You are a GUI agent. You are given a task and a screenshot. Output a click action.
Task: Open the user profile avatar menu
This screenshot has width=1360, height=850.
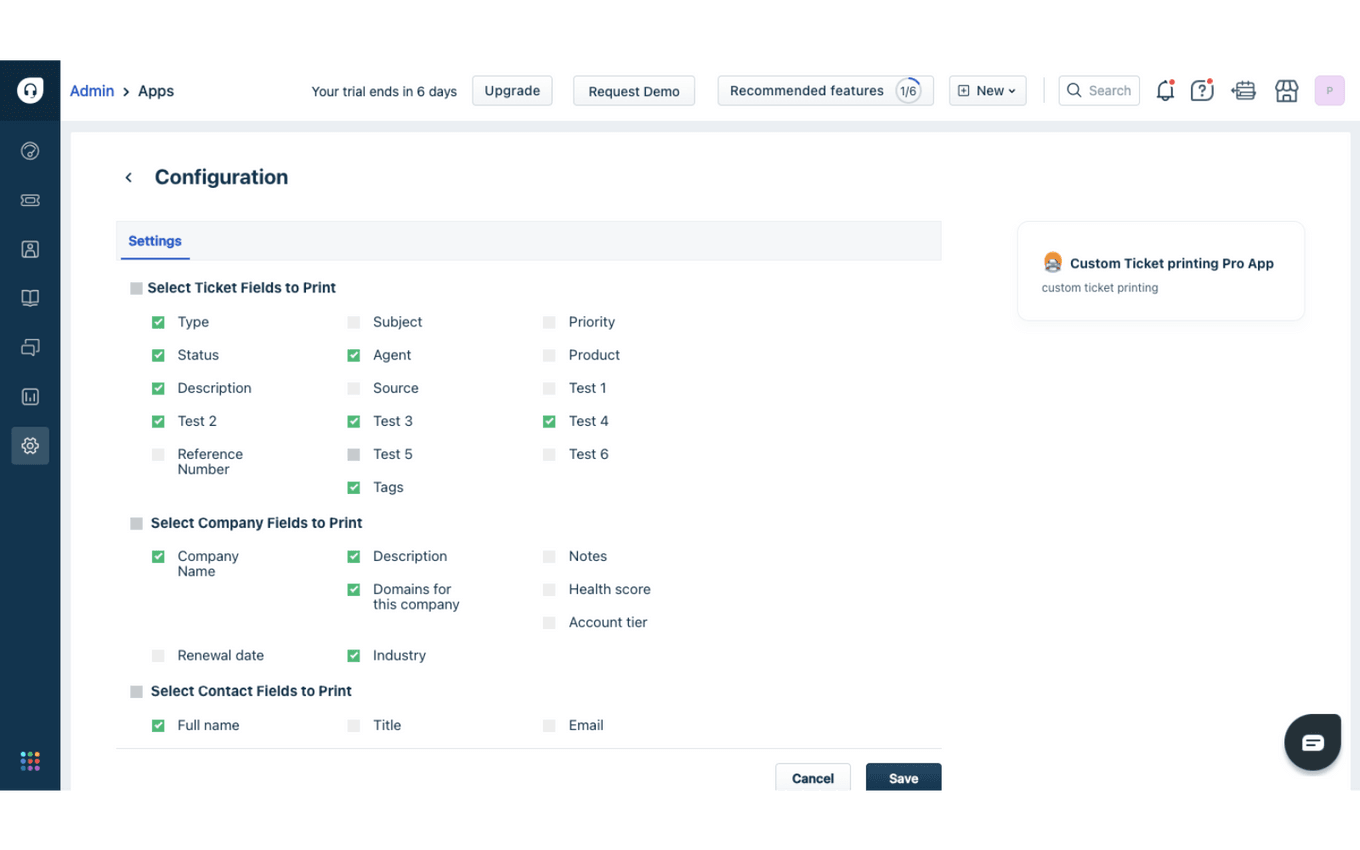tap(1329, 91)
